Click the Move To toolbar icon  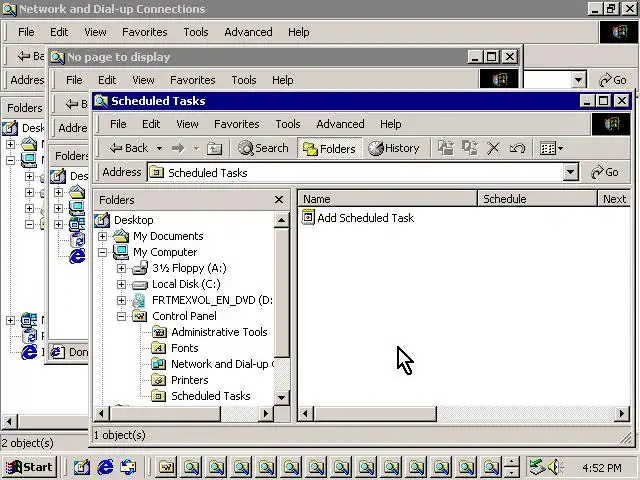pyautogui.click(x=446, y=148)
